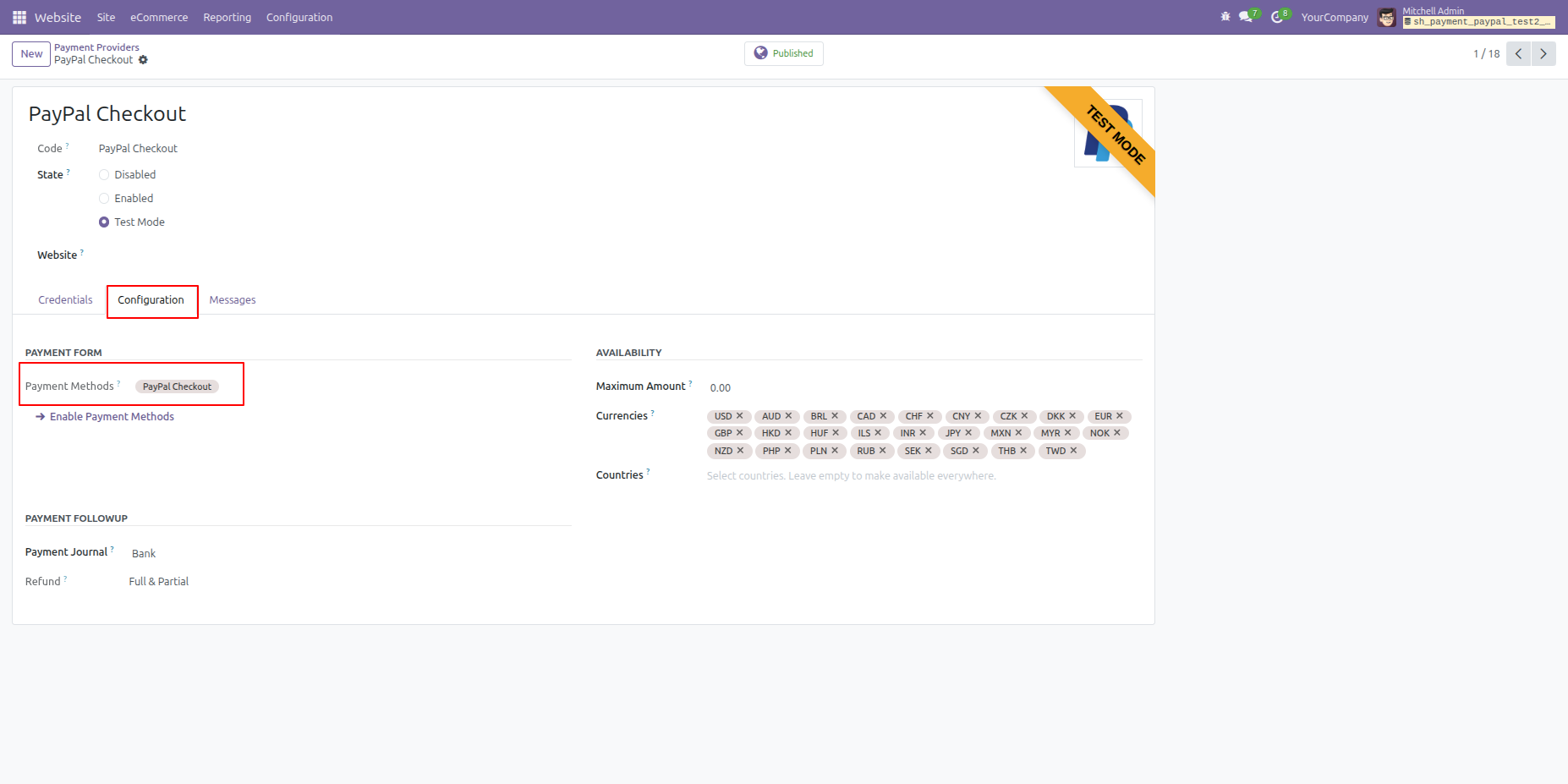Click the 1 / 18 record pager counter
Viewport: 1568px width, 784px height.
1486,53
